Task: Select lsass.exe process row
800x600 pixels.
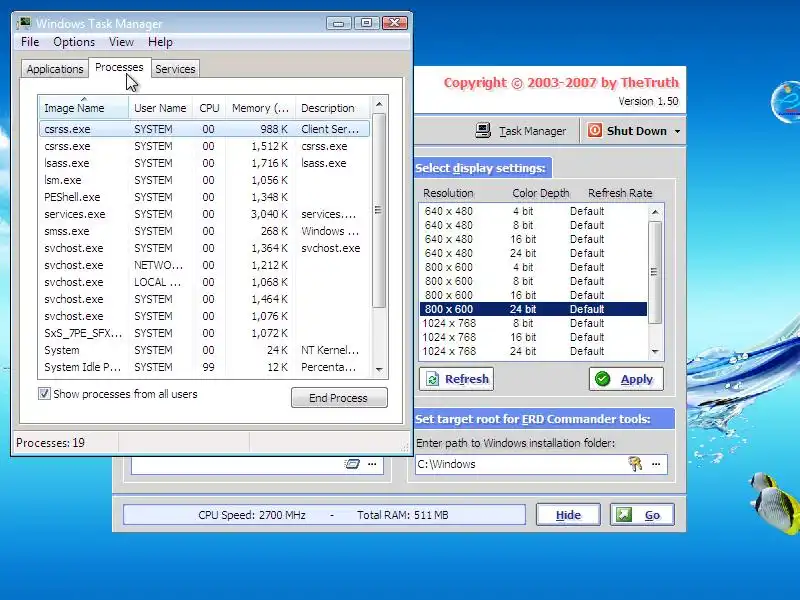Action: 204,163
